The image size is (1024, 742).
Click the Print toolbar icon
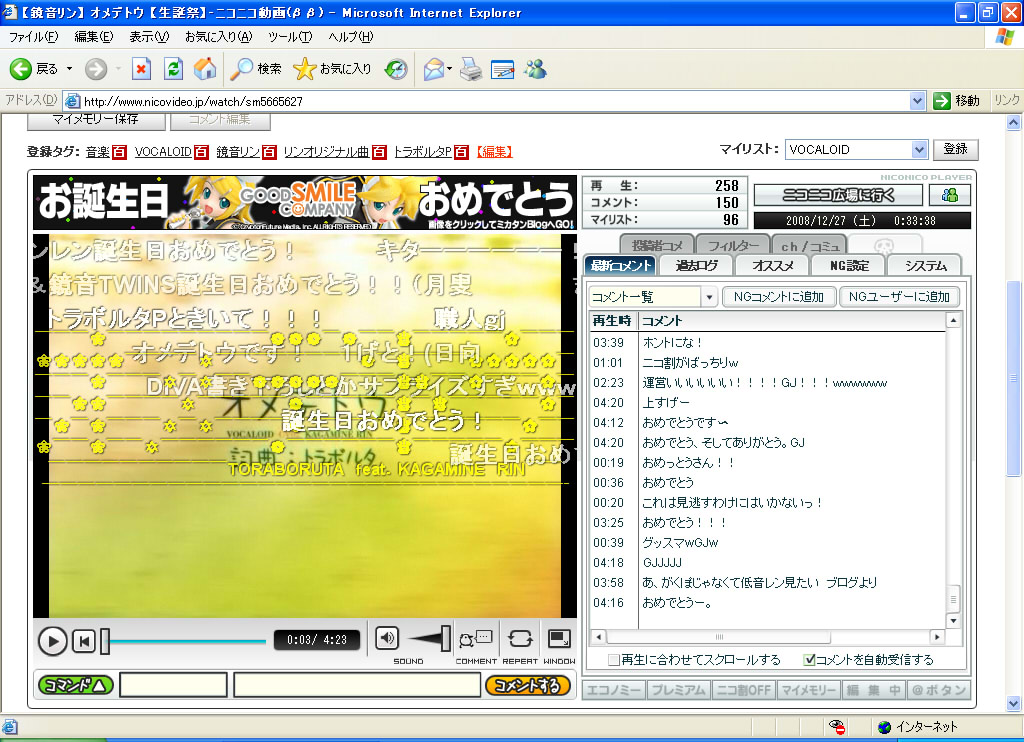point(471,69)
